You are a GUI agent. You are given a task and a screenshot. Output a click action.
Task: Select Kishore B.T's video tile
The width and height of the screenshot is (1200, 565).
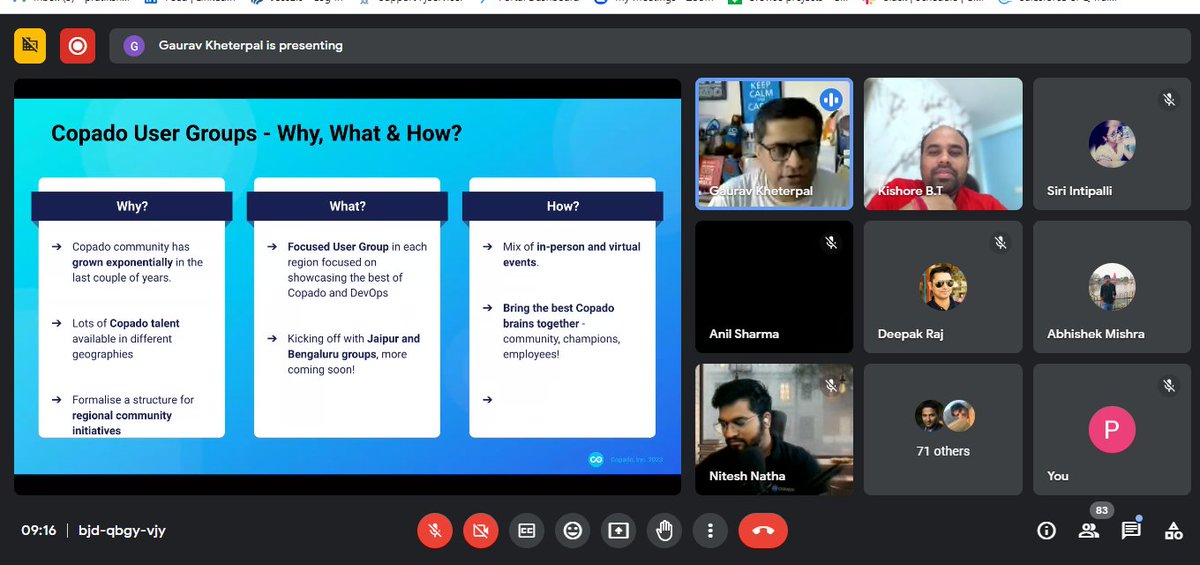tap(943, 144)
